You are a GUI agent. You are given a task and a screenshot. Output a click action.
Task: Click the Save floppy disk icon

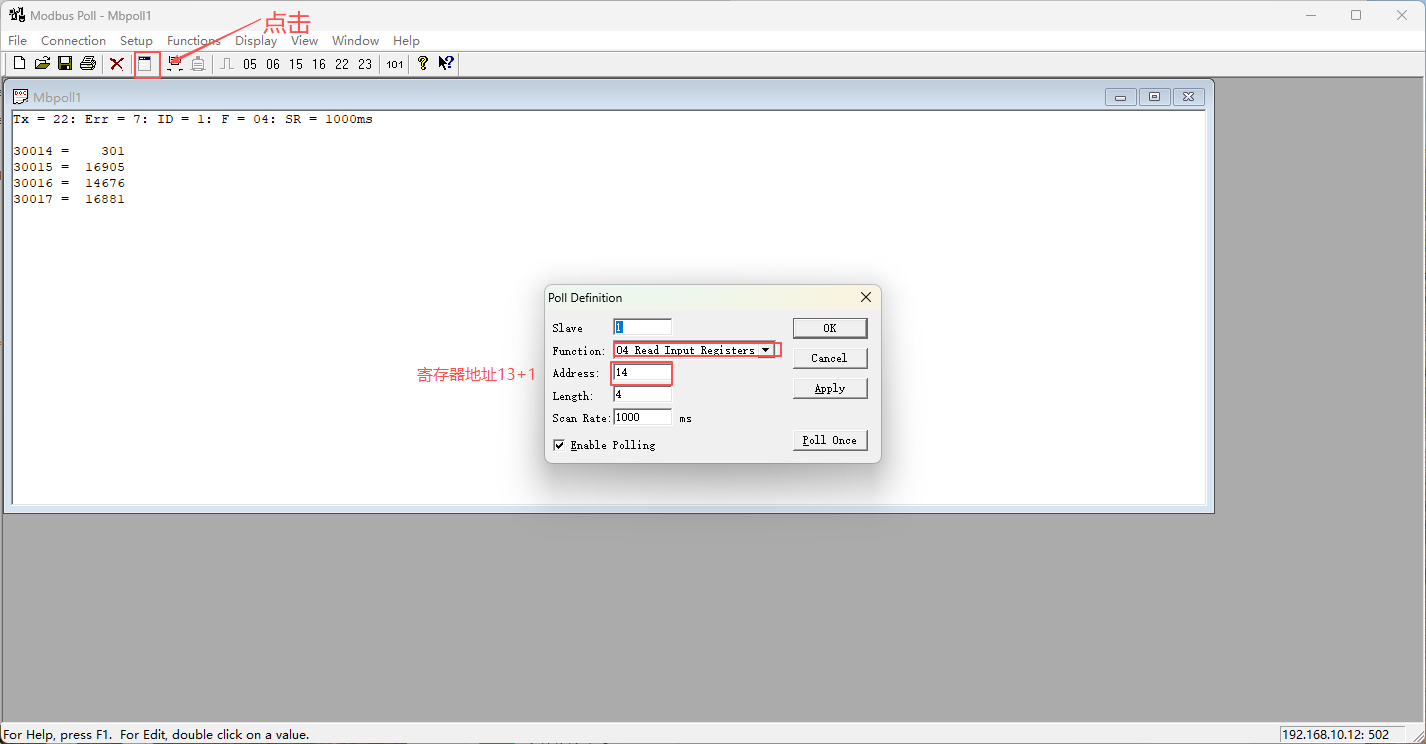(x=65, y=64)
